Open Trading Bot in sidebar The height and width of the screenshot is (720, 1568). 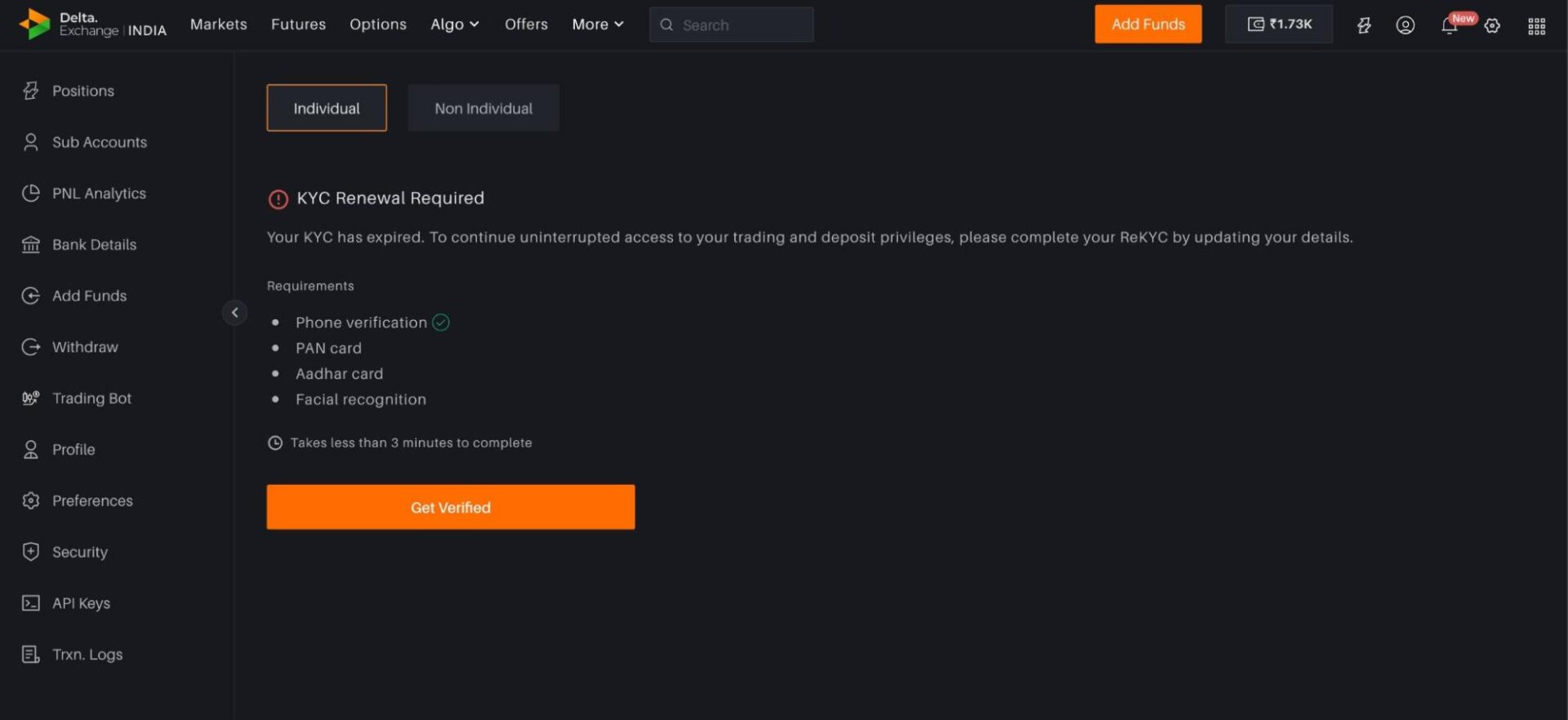(91, 398)
